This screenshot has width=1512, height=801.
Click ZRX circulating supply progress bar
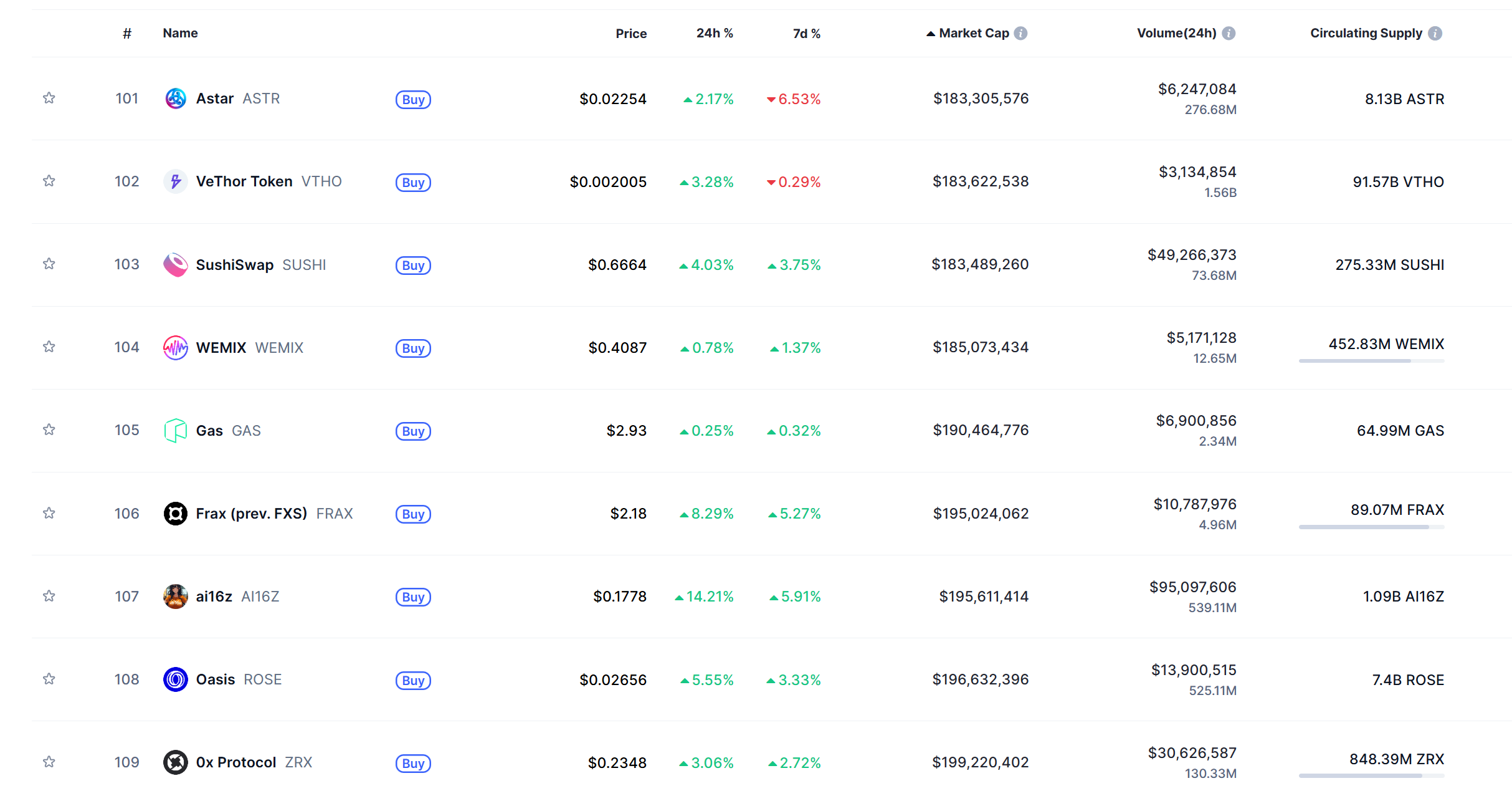tap(1371, 776)
